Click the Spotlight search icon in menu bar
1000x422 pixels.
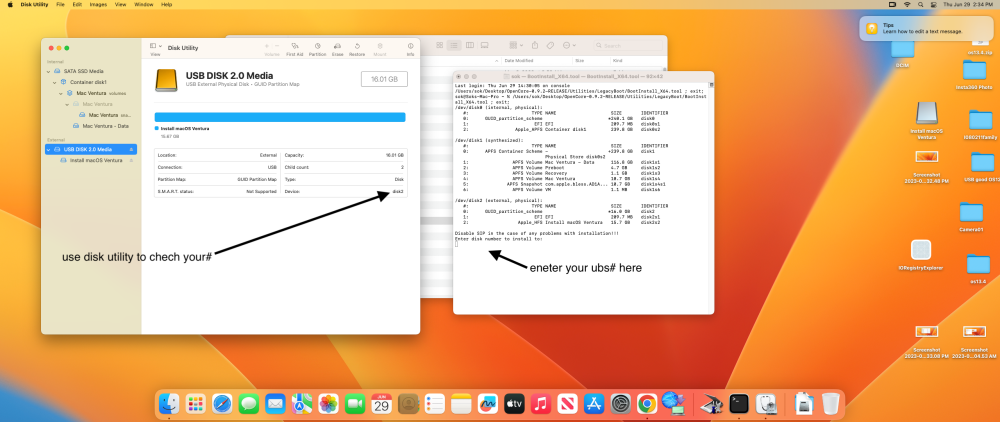click(920, 4)
